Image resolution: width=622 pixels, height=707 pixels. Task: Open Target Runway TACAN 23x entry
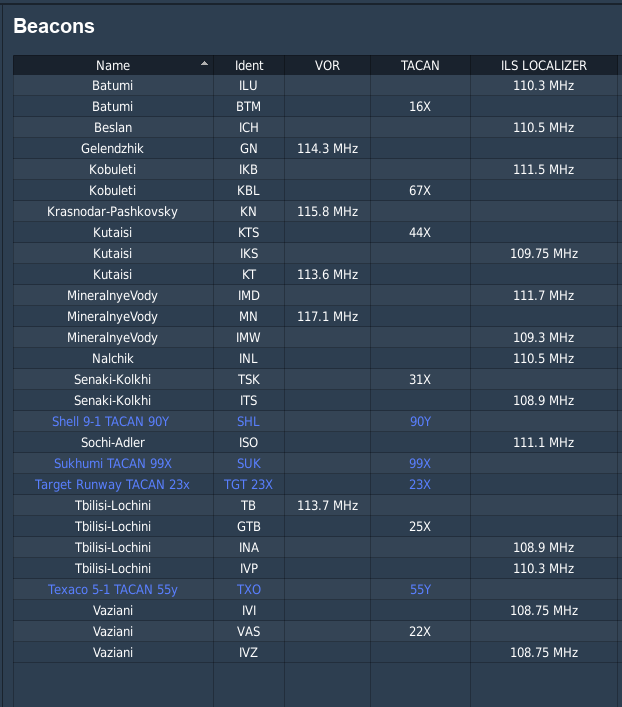point(112,485)
